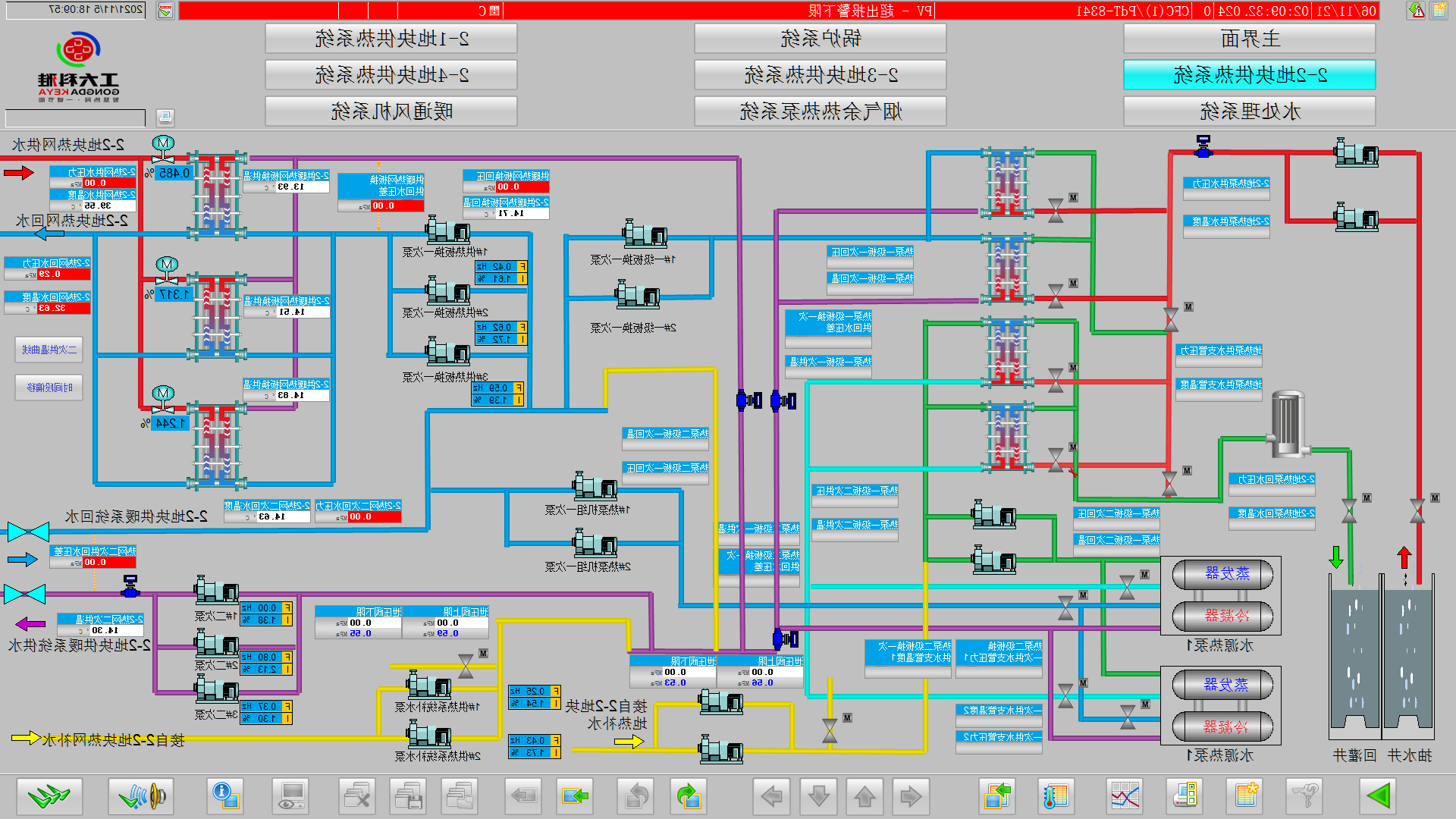Open the 烟气余热热泵系统 screen
This screenshot has width=1456, height=819.
(x=820, y=111)
